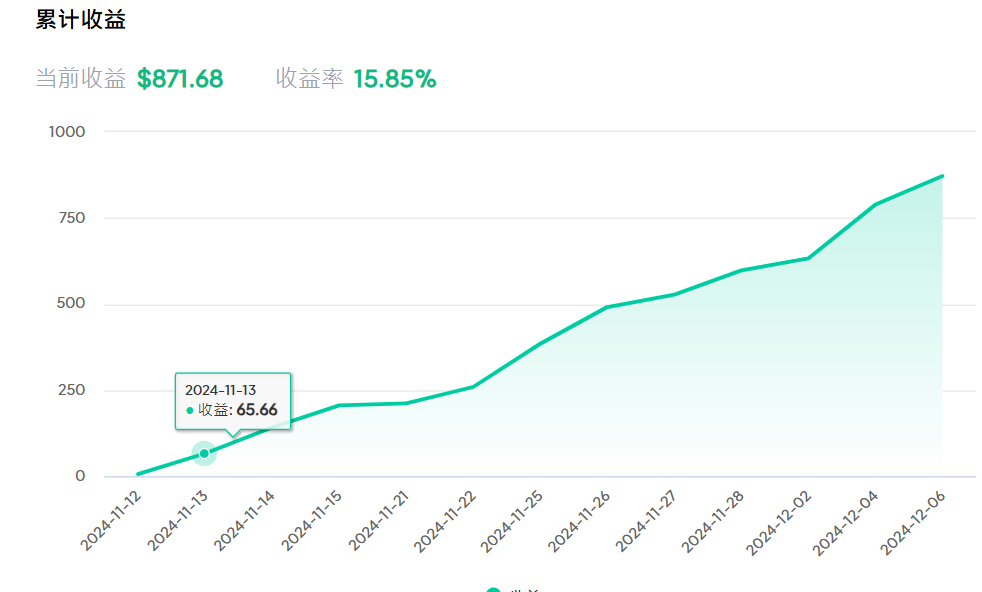Click the 2024-11-28 x-axis date label
The image size is (982, 592).
coord(714,520)
